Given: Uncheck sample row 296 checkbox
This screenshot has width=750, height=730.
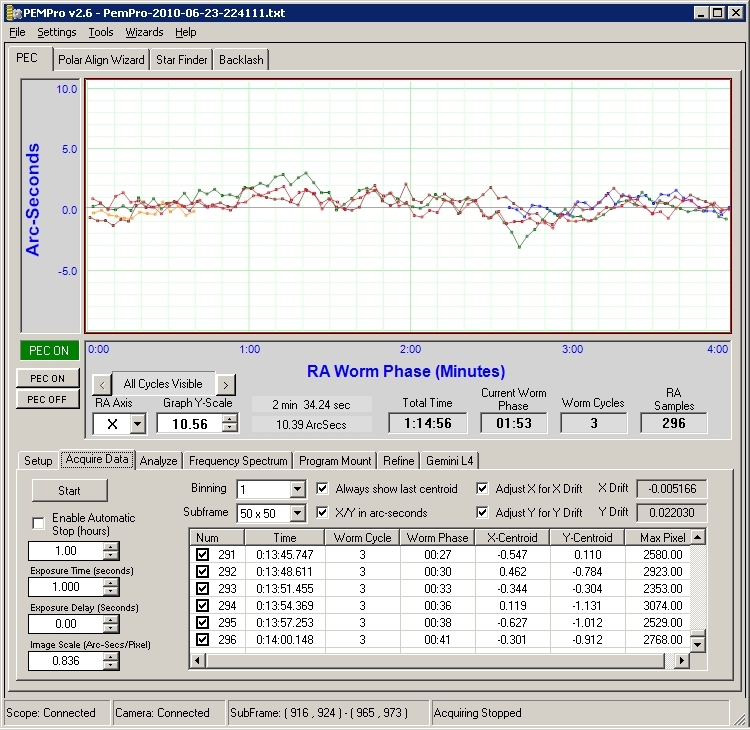Looking at the screenshot, I should click(x=202, y=640).
